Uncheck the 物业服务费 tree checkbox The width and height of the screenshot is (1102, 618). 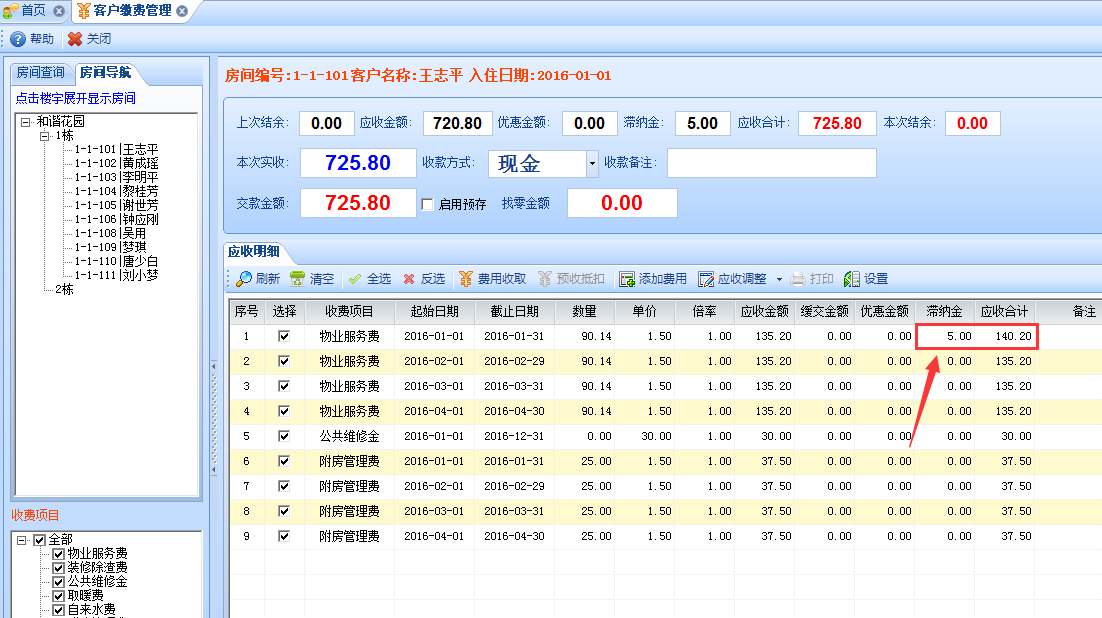pyautogui.click(x=59, y=554)
